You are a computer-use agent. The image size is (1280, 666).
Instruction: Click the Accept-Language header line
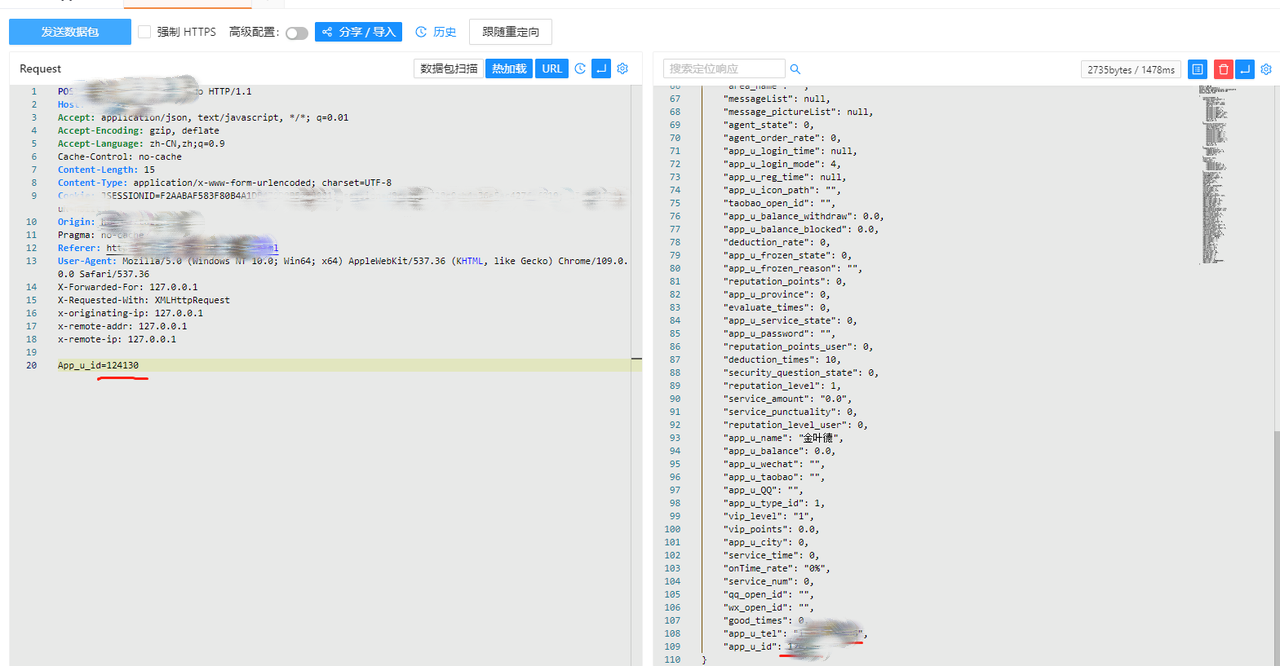pyautogui.click(x=141, y=144)
